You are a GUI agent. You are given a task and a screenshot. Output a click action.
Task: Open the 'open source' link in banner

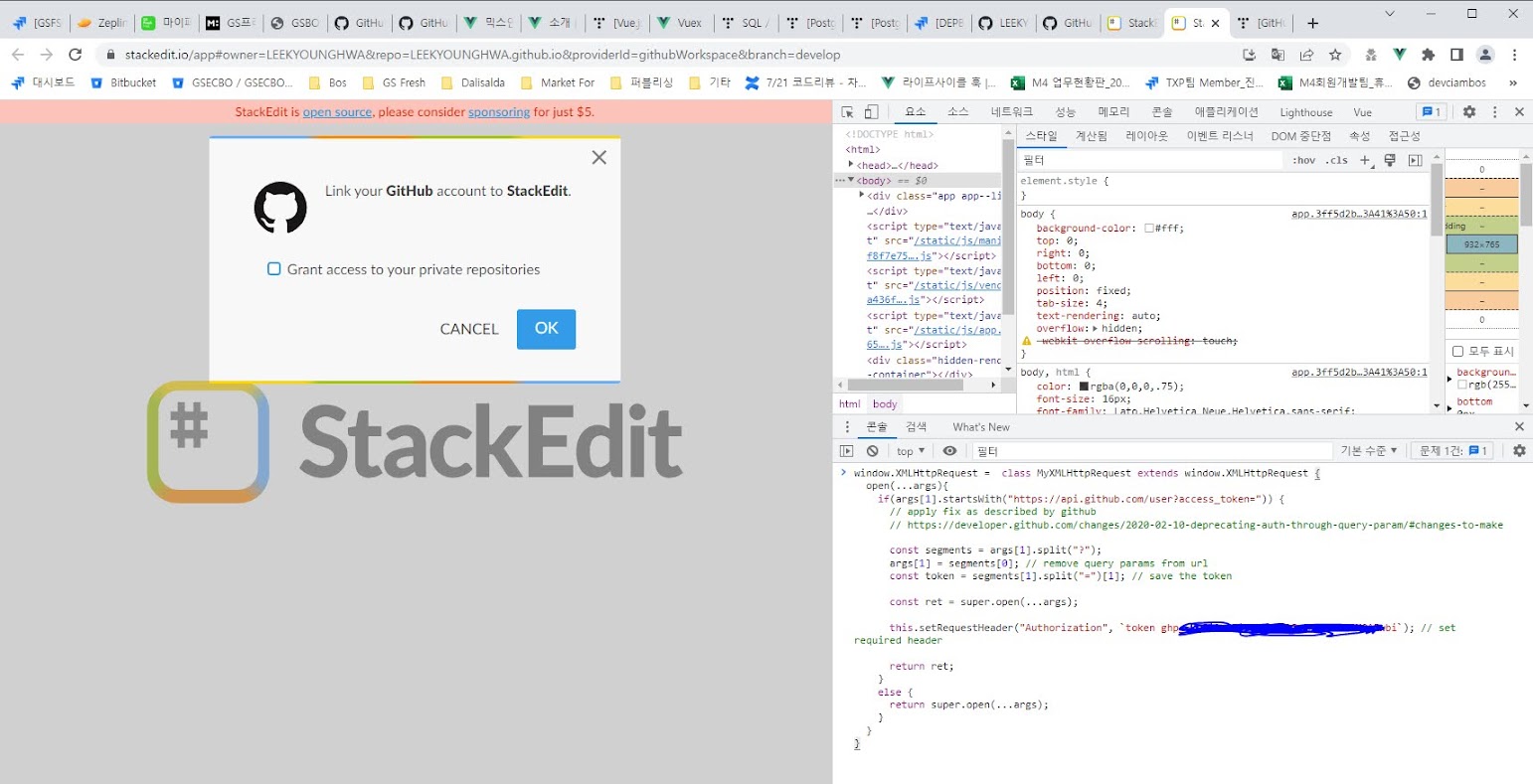click(x=337, y=112)
